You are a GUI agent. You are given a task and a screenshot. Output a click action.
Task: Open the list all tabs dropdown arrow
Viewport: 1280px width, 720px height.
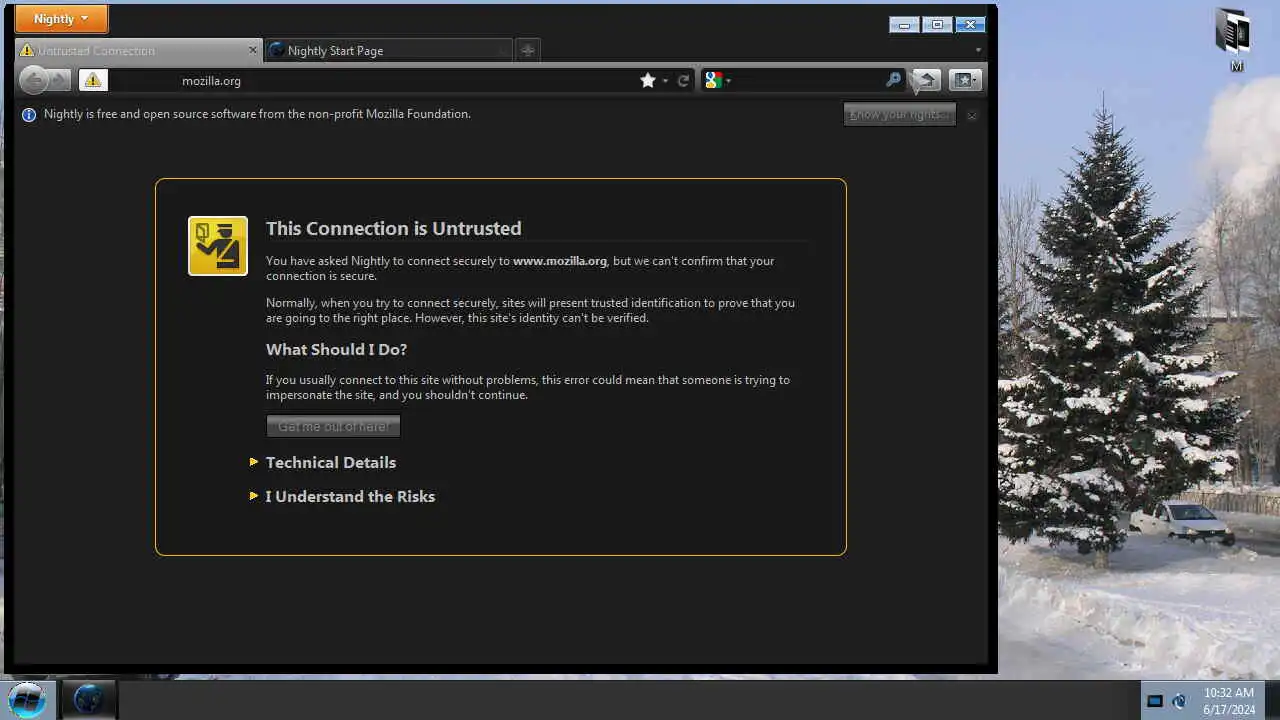(x=978, y=50)
